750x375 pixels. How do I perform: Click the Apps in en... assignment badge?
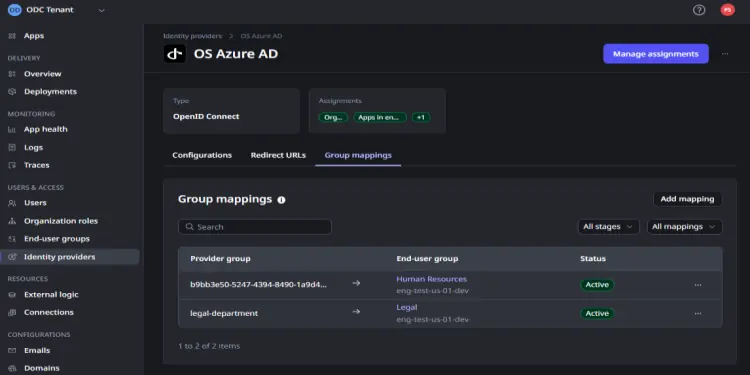[x=380, y=117]
